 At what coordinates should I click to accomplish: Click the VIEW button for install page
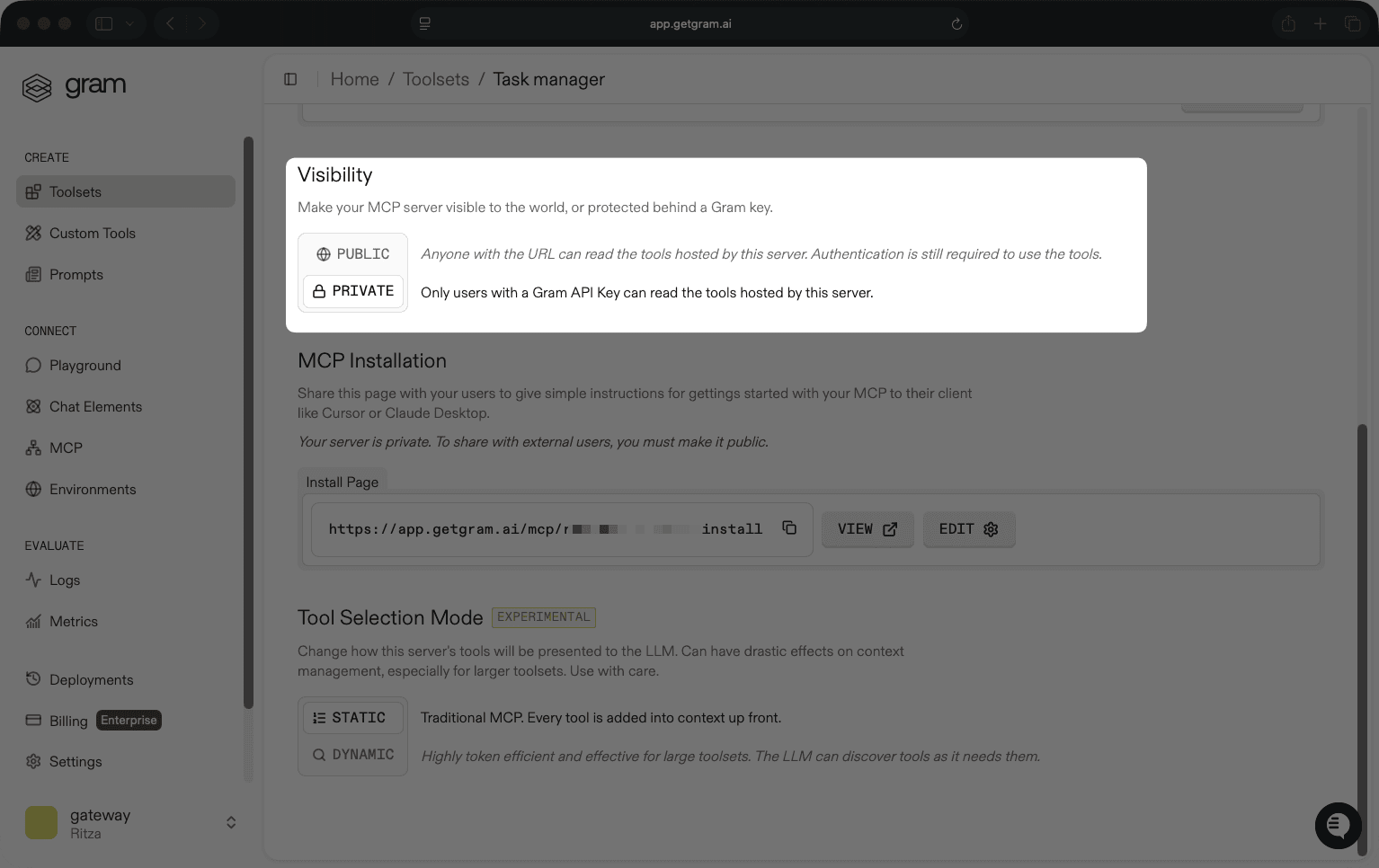[867, 528]
